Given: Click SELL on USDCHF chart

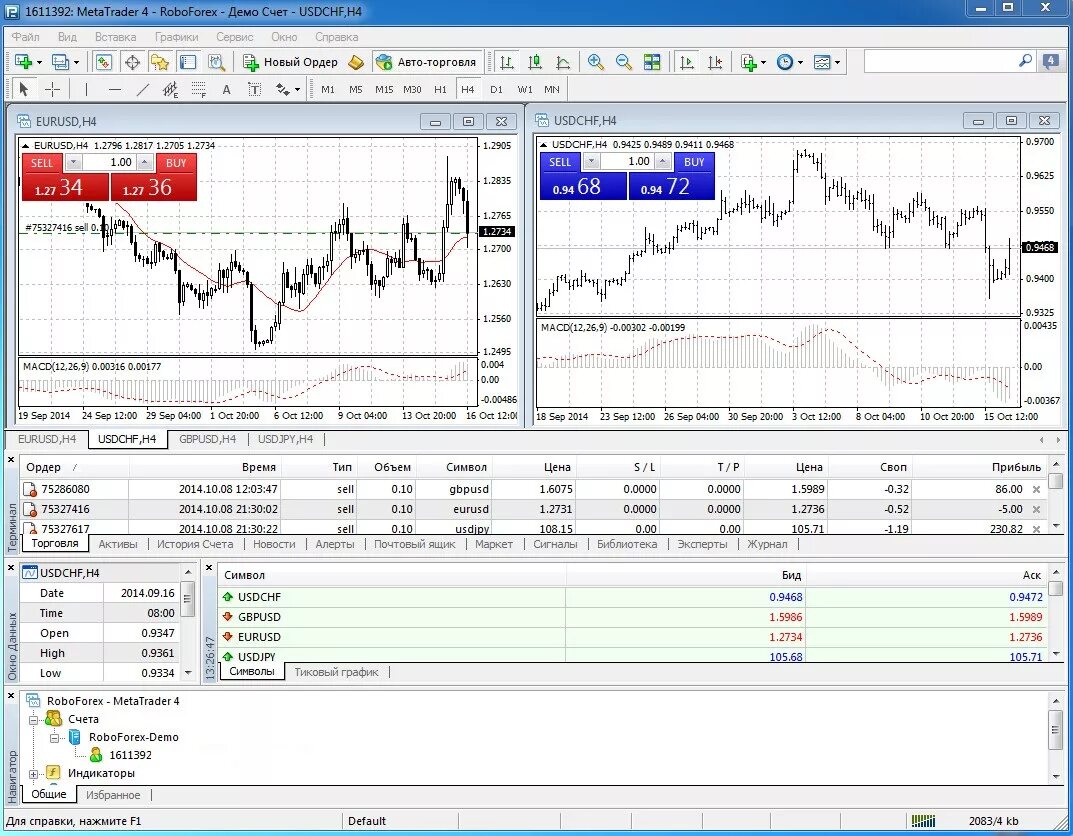Looking at the screenshot, I should click(x=560, y=162).
